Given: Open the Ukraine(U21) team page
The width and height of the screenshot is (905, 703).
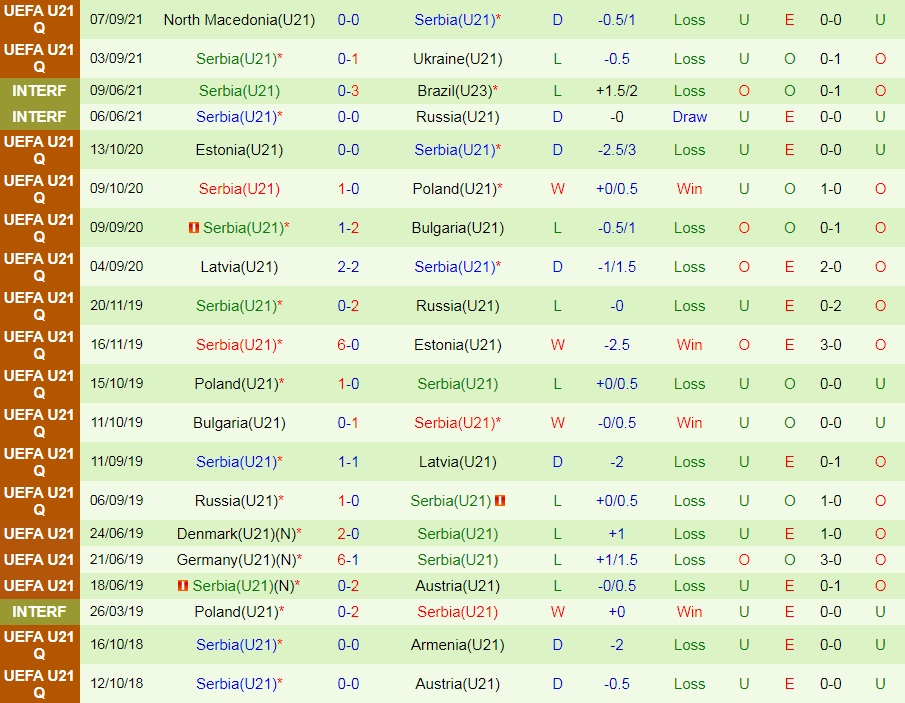Looking at the screenshot, I should tap(457, 59).
